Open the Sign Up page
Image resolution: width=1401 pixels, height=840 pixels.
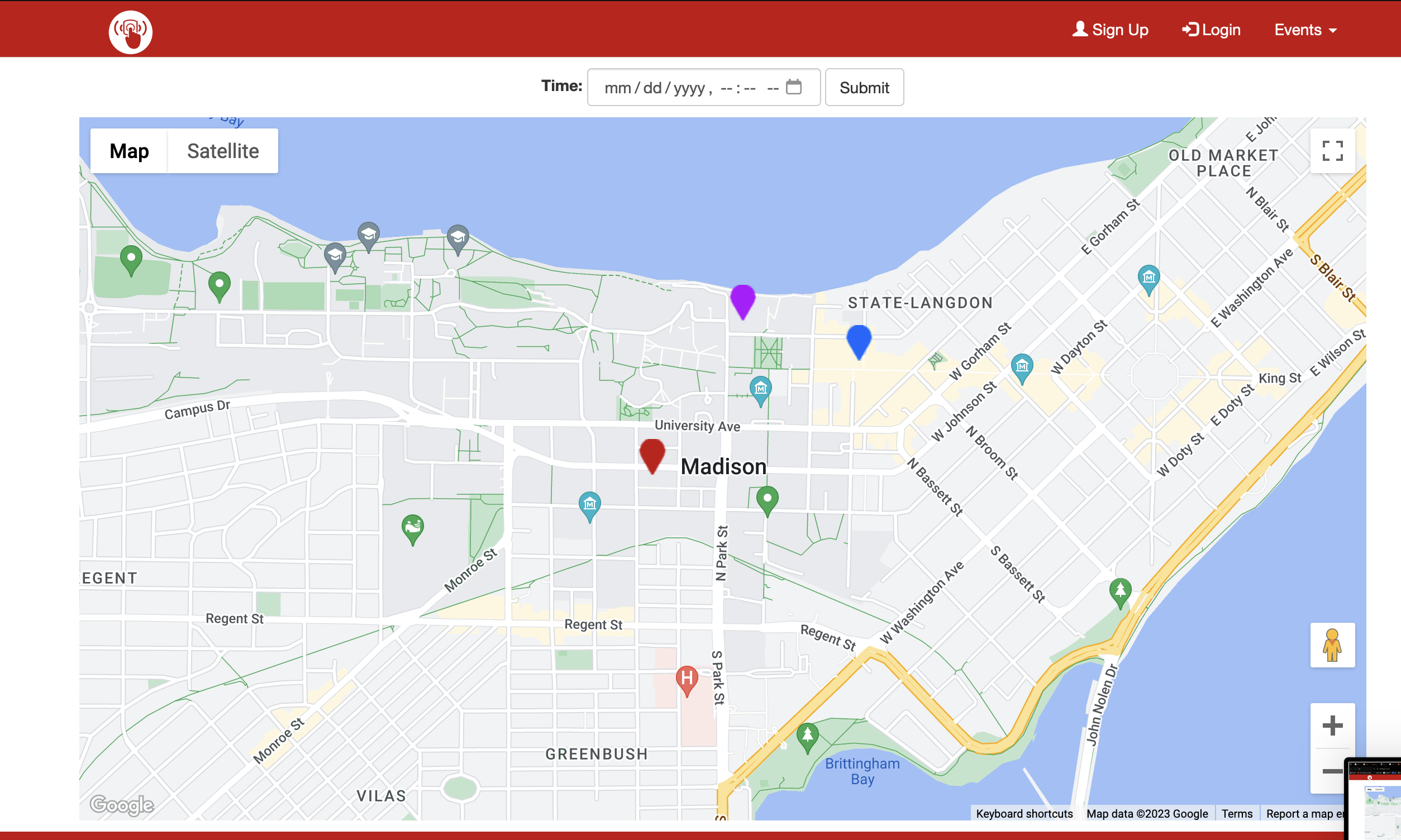[x=1109, y=30]
